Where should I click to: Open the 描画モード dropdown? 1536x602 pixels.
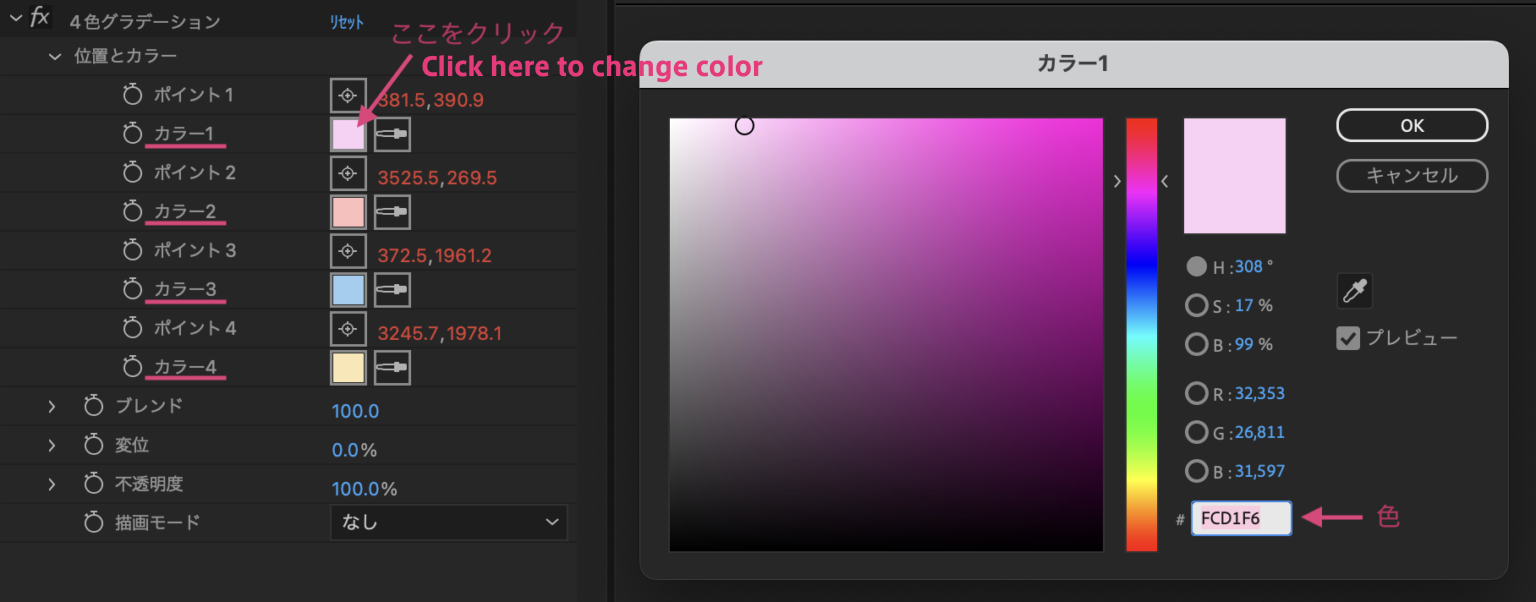(x=448, y=522)
